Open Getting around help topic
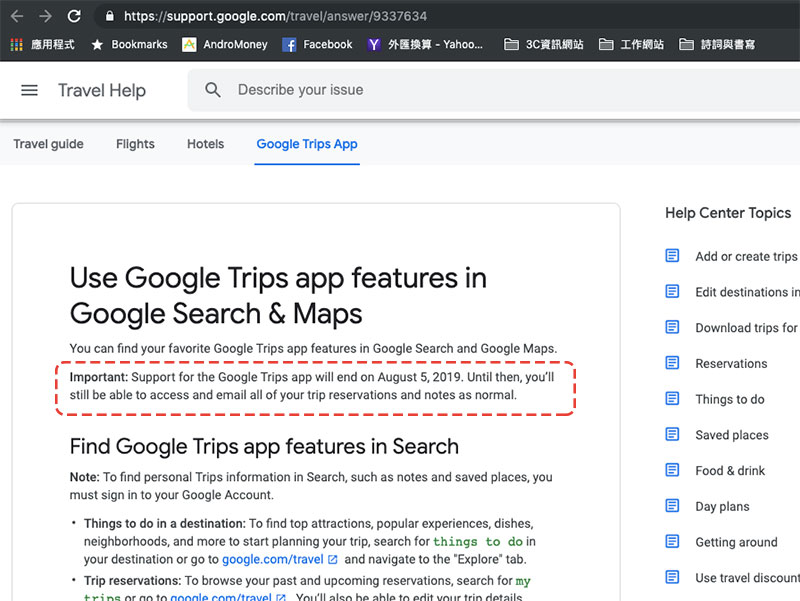The width and height of the screenshot is (800, 601). pyautogui.click(x=736, y=542)
